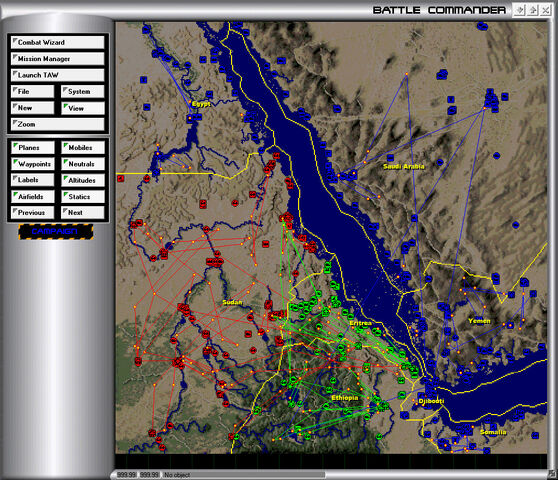This screenshot has width=558, height=480.
Task: Expand the New menu
Action: (x=32, y=108)
